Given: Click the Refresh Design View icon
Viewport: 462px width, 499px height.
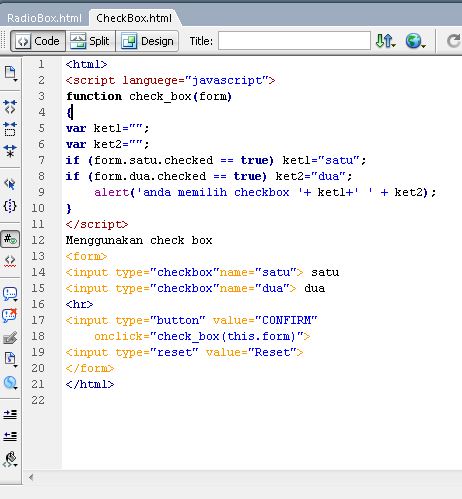Looking at the screenshot, I should coord(453,41).
